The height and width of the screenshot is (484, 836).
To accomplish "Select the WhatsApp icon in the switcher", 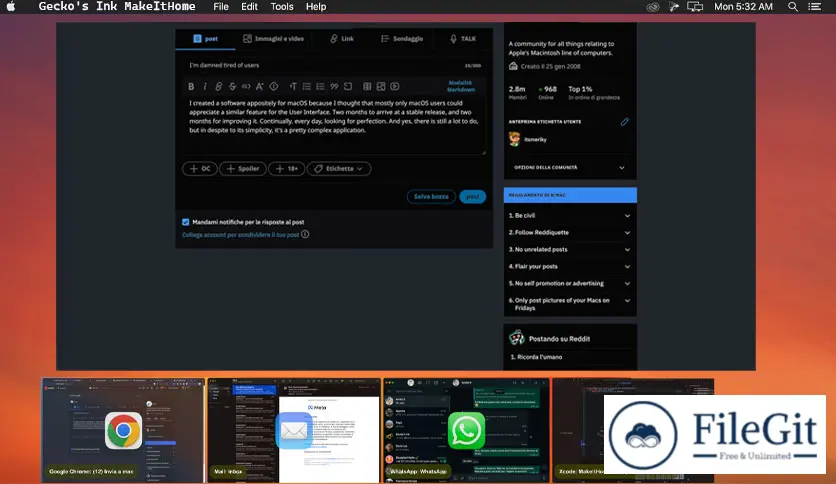I will click(467, 430).
